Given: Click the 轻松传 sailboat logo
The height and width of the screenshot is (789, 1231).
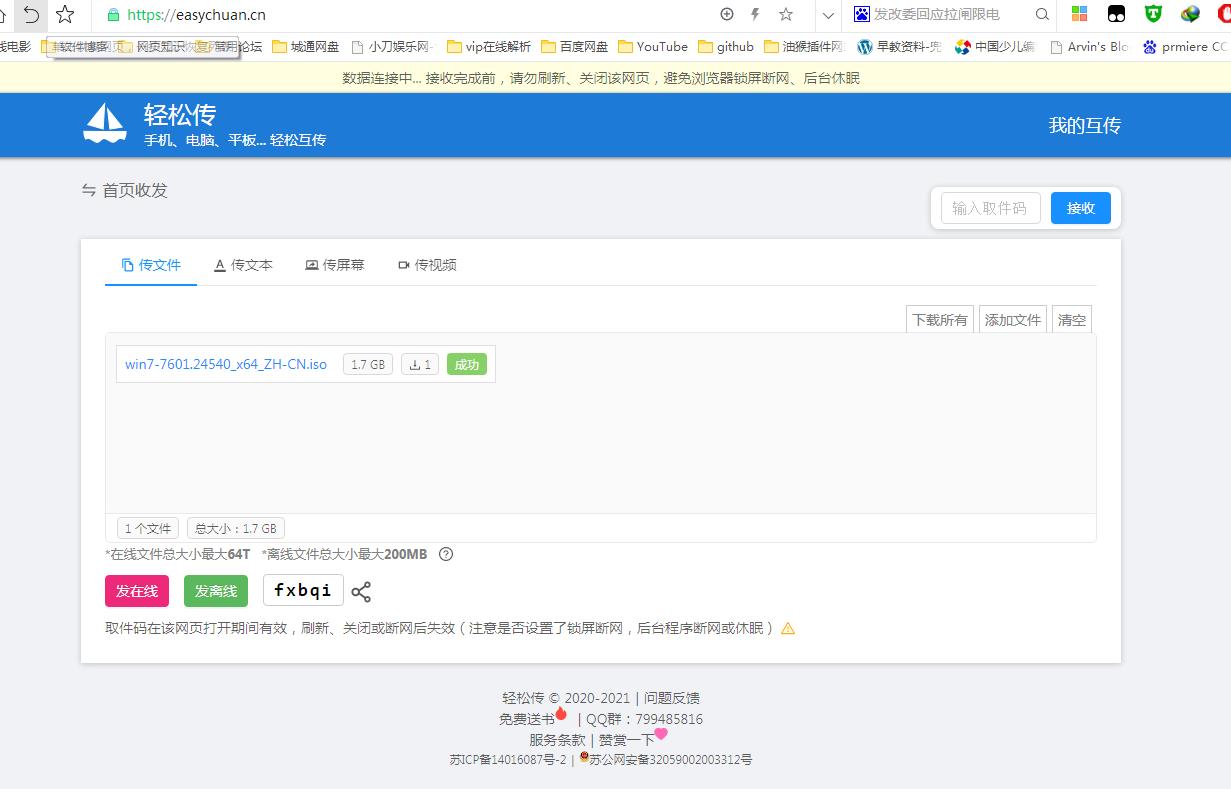Looking at the screenshot, I should click(x=105, y=124).
